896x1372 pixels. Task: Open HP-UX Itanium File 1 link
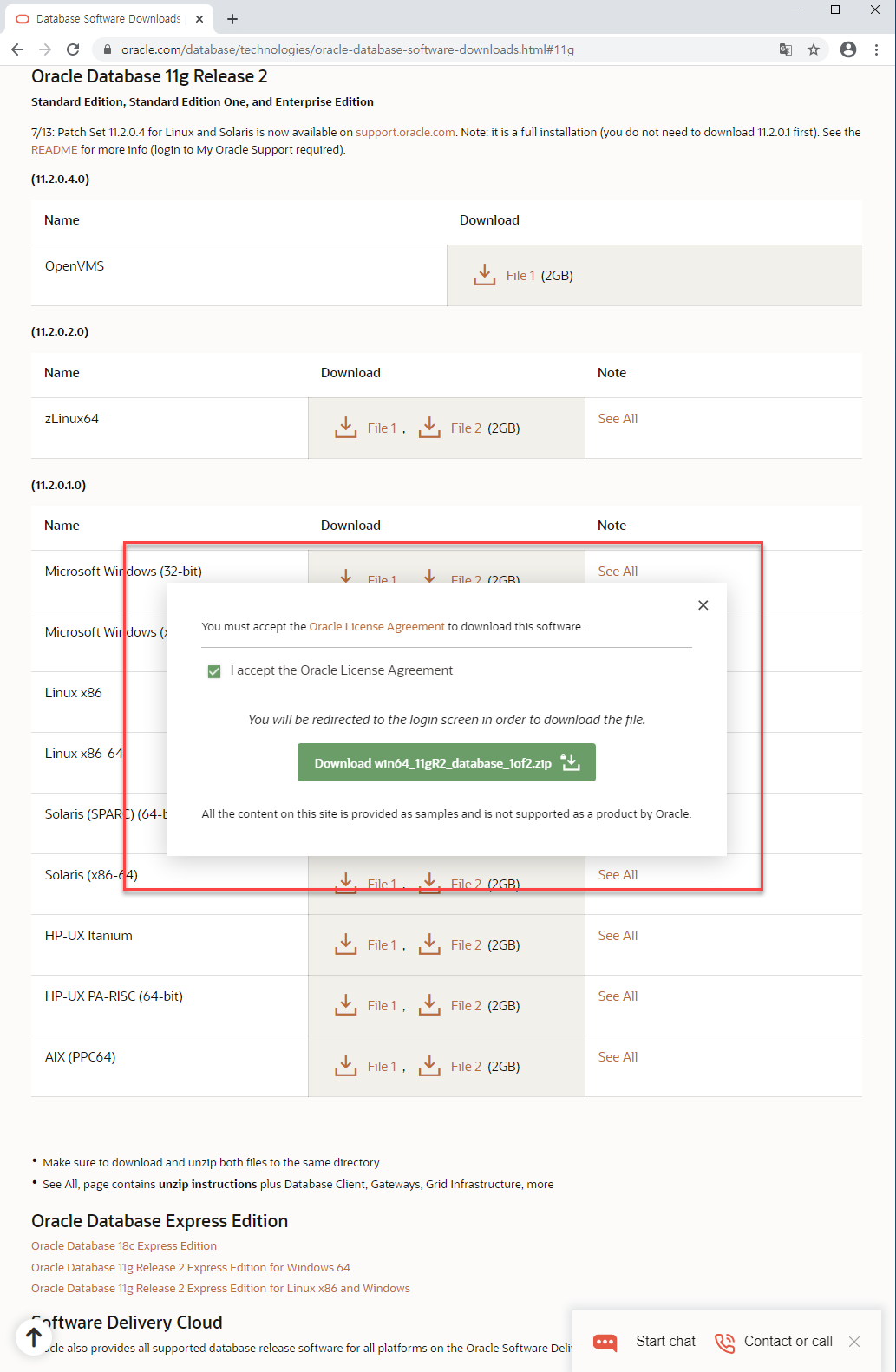click(x=382, y=945)
